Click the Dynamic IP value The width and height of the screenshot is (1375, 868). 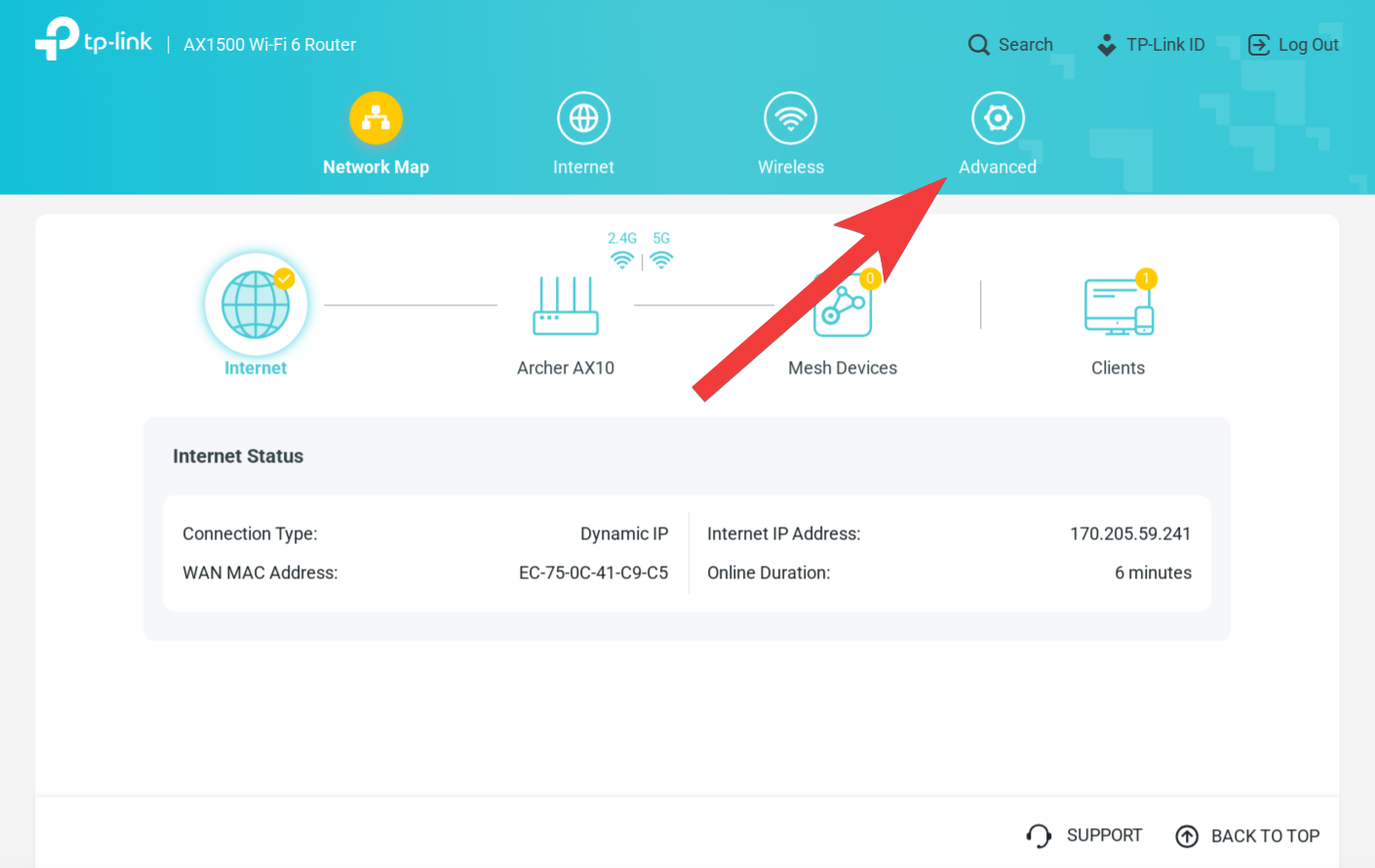pyautogui.click(x=624, y=533)
